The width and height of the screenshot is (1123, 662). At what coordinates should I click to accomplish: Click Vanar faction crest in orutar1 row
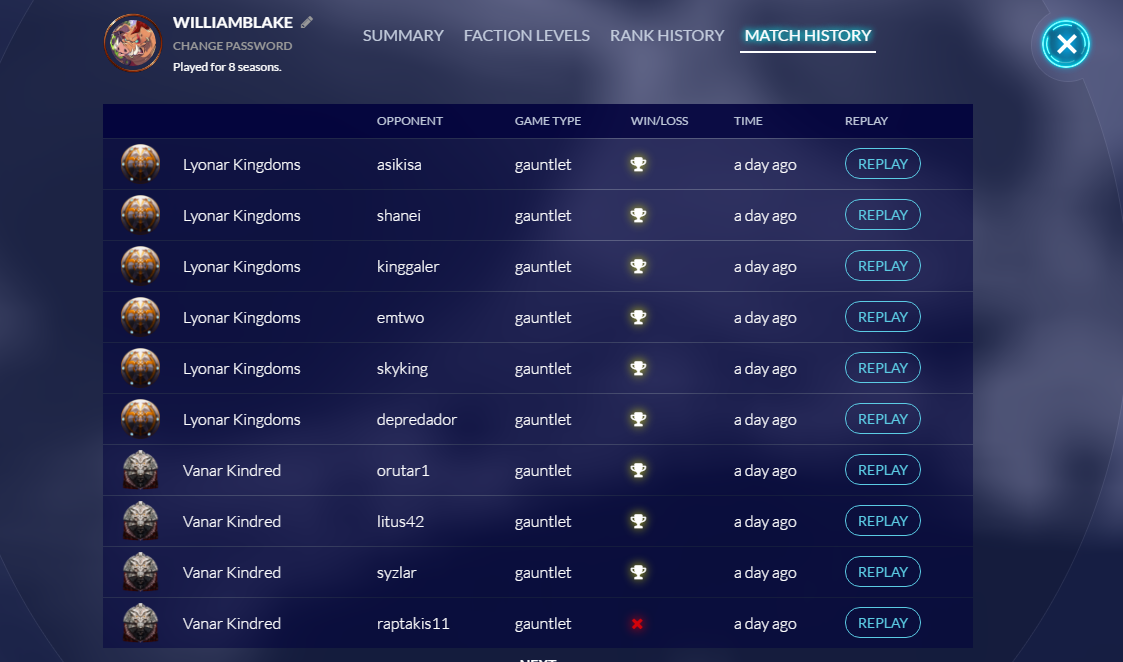140,470
